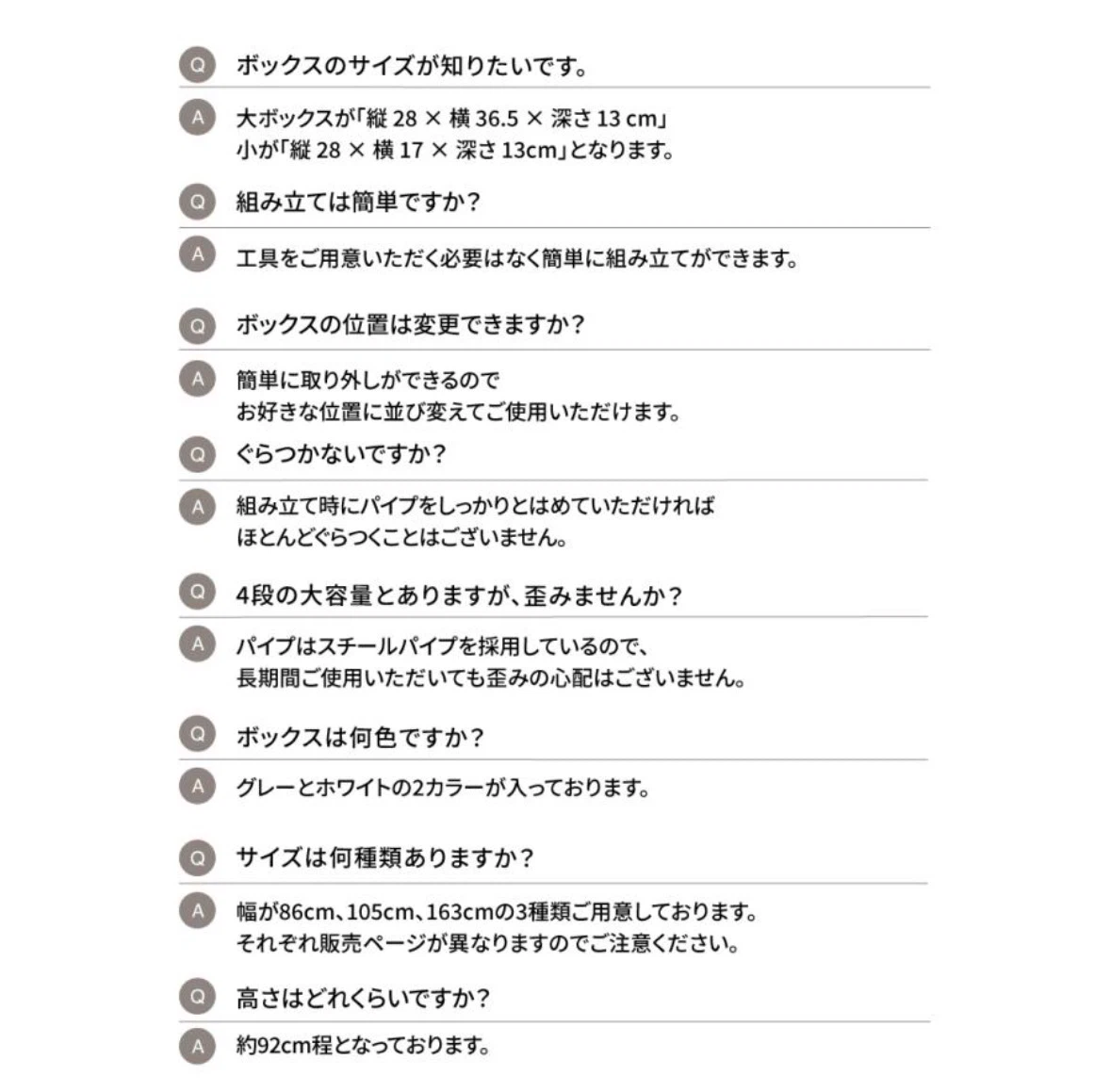The width and height of the screenshot is (1111, 1092).
Task: Click the answer お好きな位置に並び変えて
Action: coord(458,411)
